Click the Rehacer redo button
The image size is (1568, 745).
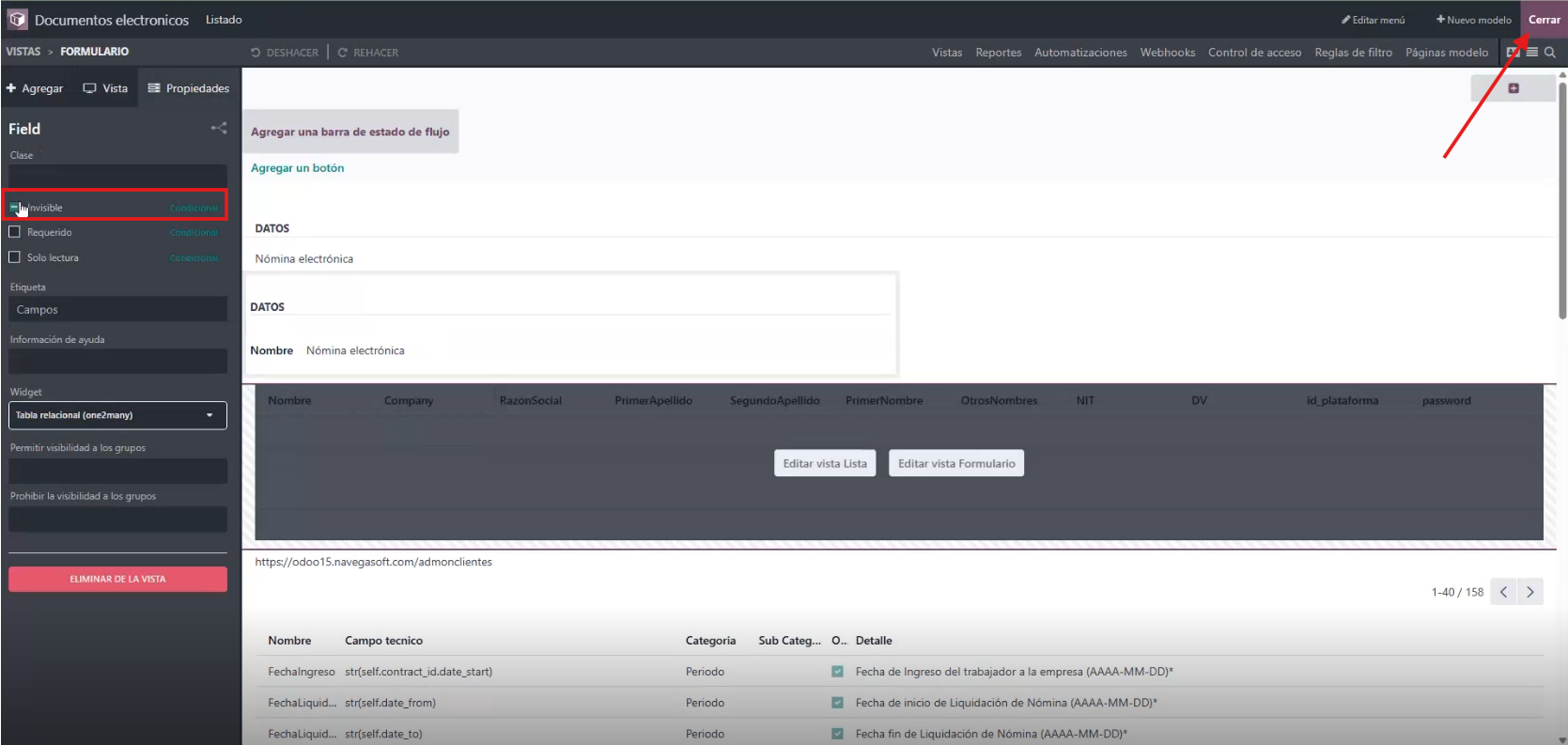[368, 53]
